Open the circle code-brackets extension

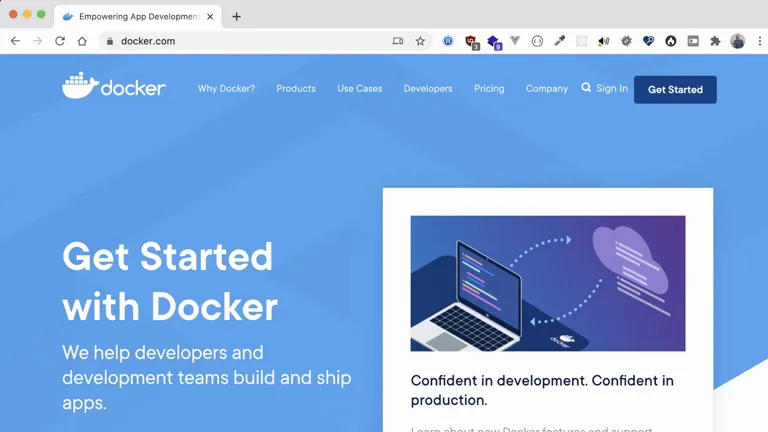pos(537,41)
